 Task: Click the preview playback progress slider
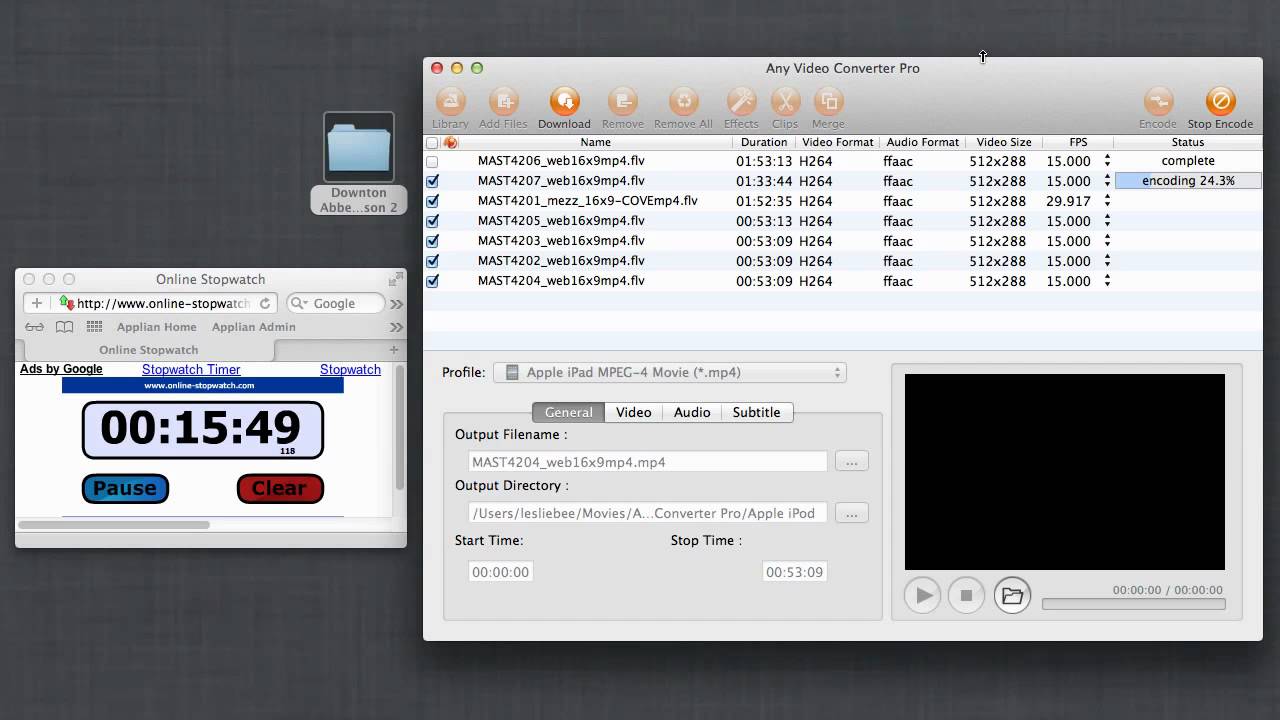[1133, 604]
